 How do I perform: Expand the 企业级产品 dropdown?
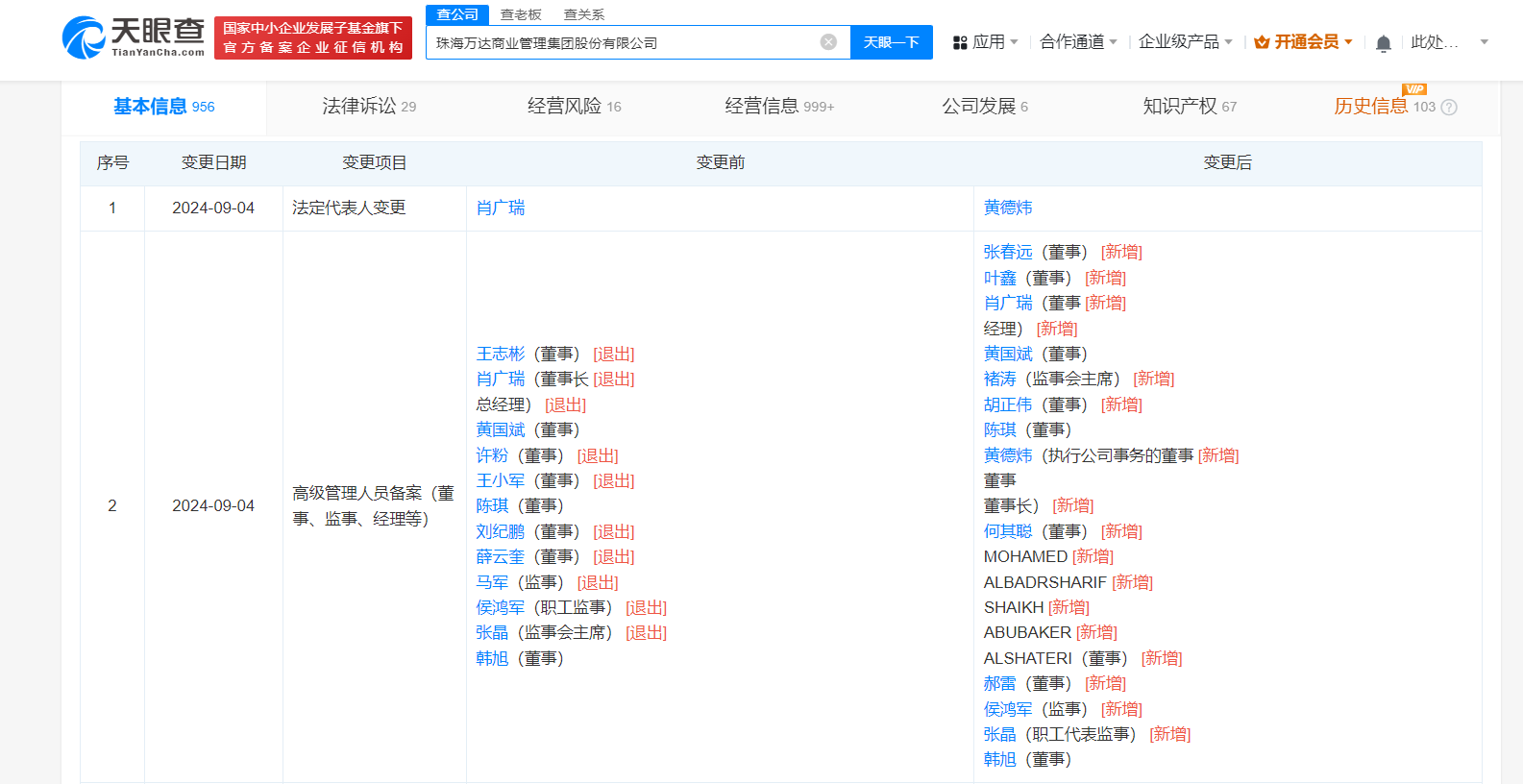point(1185,42)
